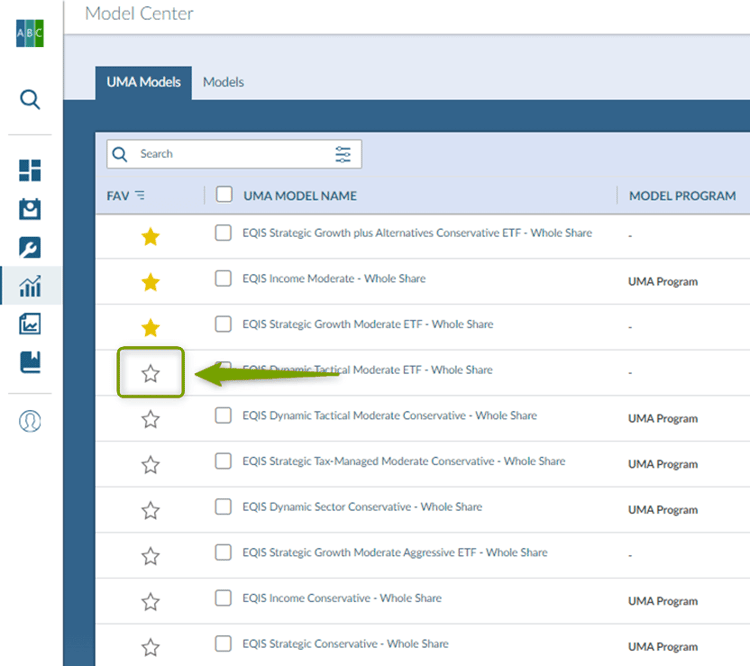Unfavorite EQIS Income Moderate gold star
Viewport: 750px width, 666px height.
click(150, 282)
